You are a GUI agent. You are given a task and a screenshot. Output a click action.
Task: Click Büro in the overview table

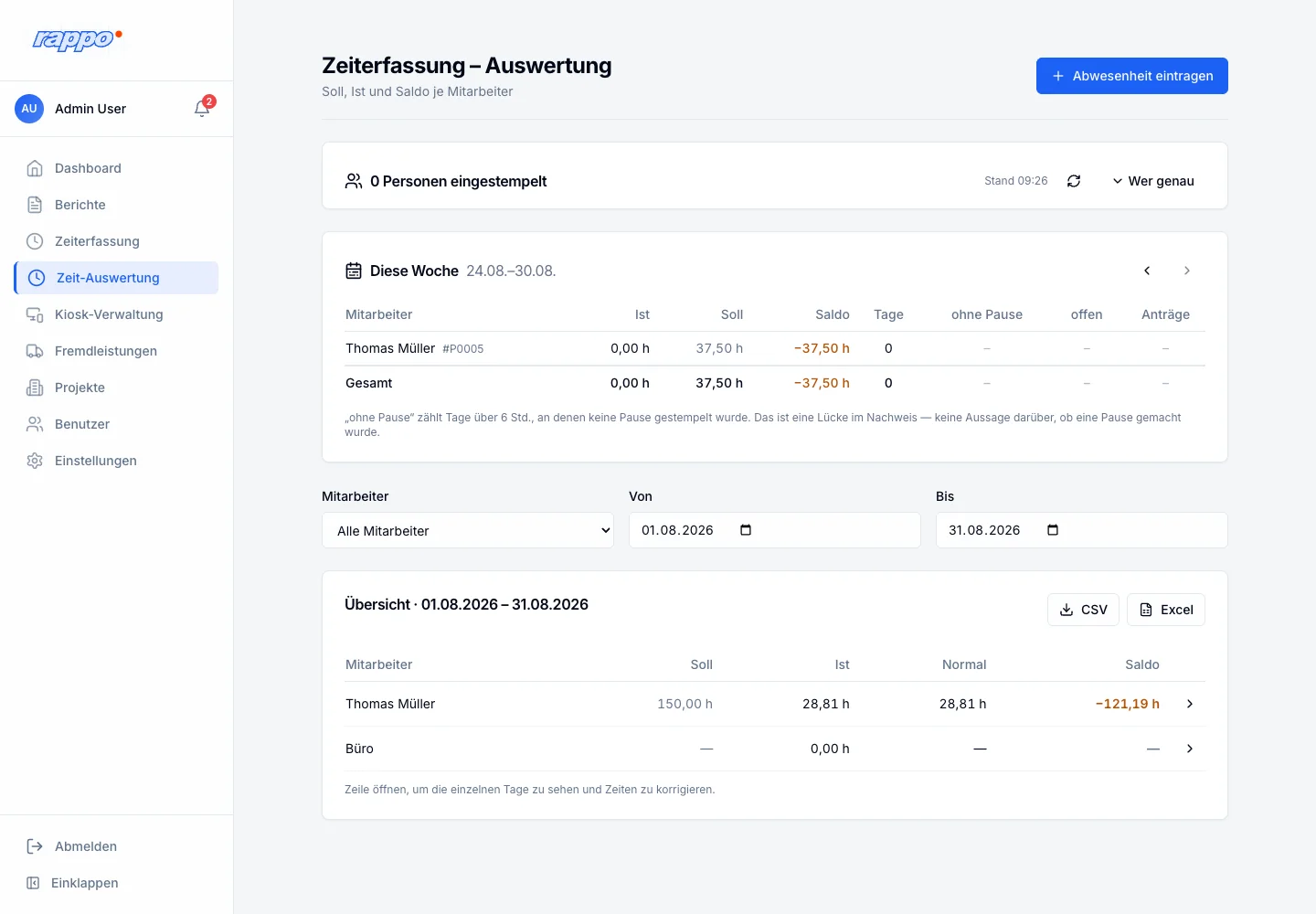[x=359, y=749]
